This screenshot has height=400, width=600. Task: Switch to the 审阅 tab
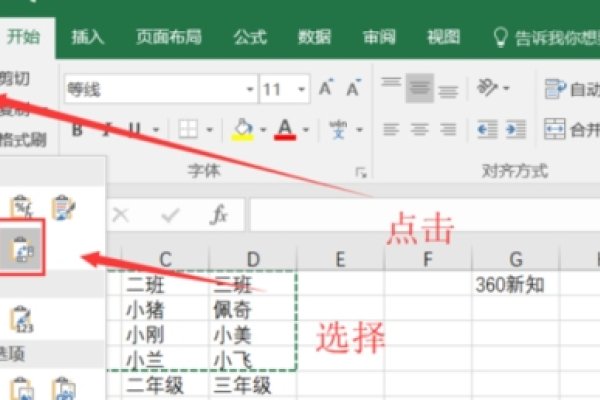(379, 37)
